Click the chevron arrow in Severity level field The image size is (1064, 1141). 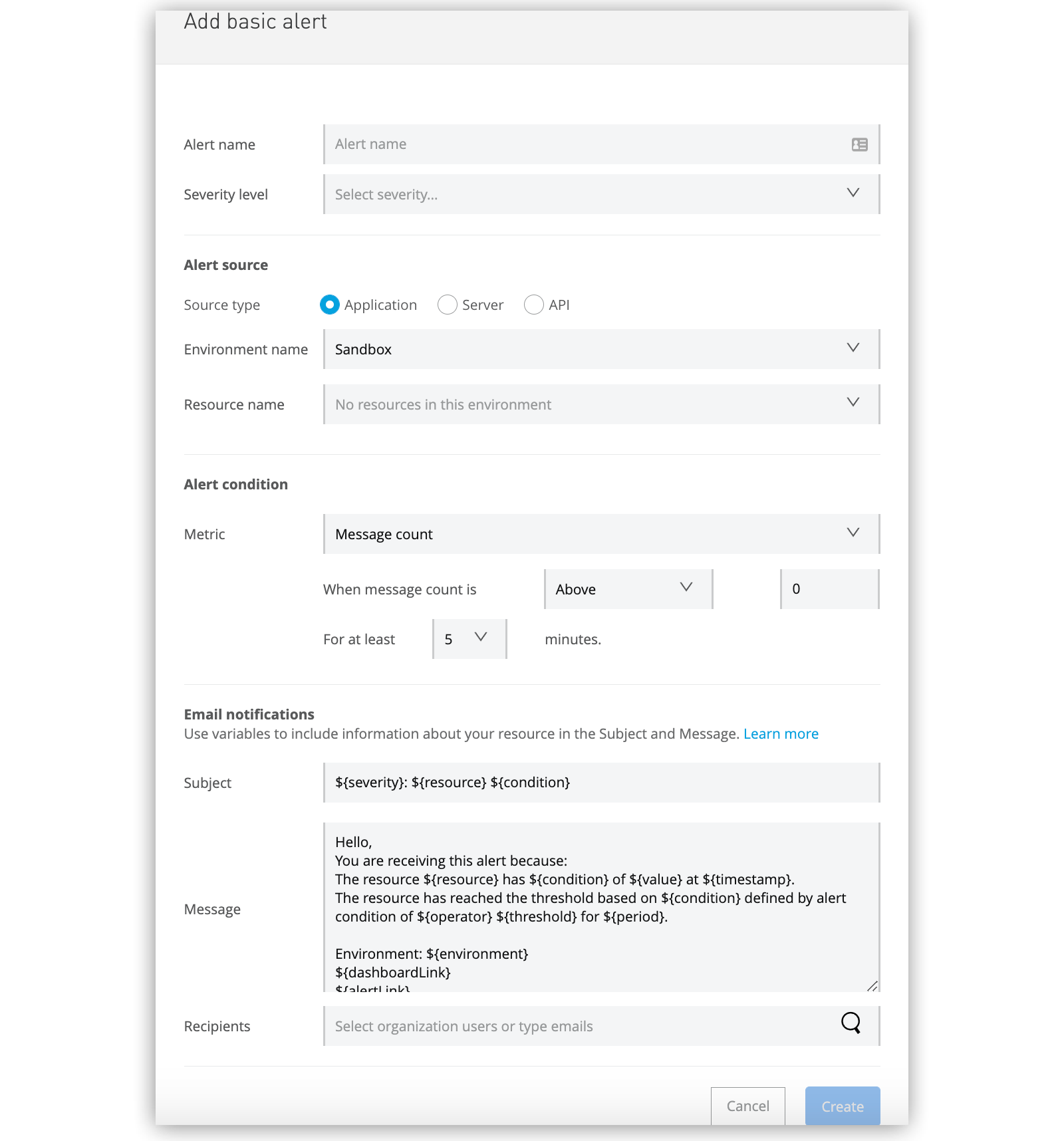[x=853, y=193]
